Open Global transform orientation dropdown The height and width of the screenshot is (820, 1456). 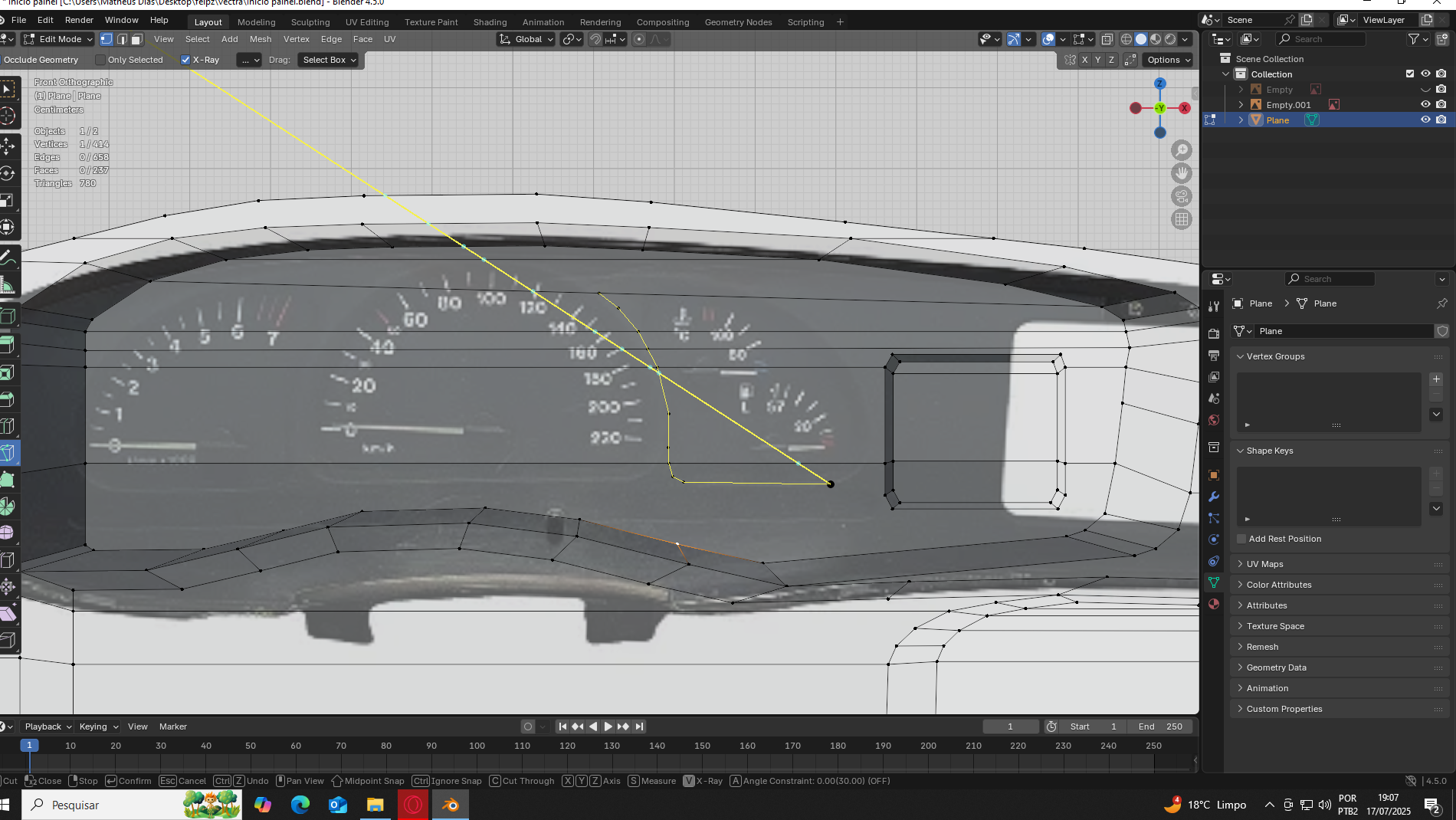click(526, 39)
